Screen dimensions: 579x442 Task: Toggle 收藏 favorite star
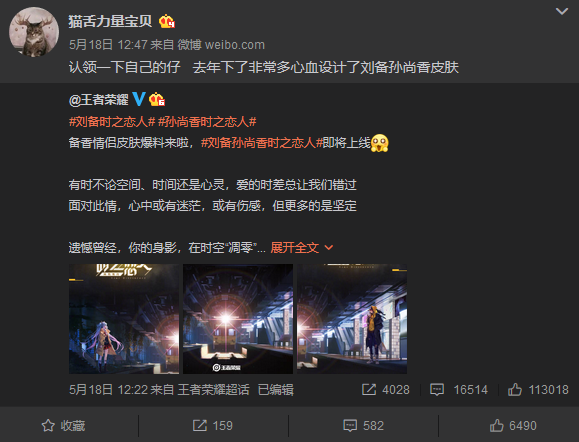coord(63,425)
